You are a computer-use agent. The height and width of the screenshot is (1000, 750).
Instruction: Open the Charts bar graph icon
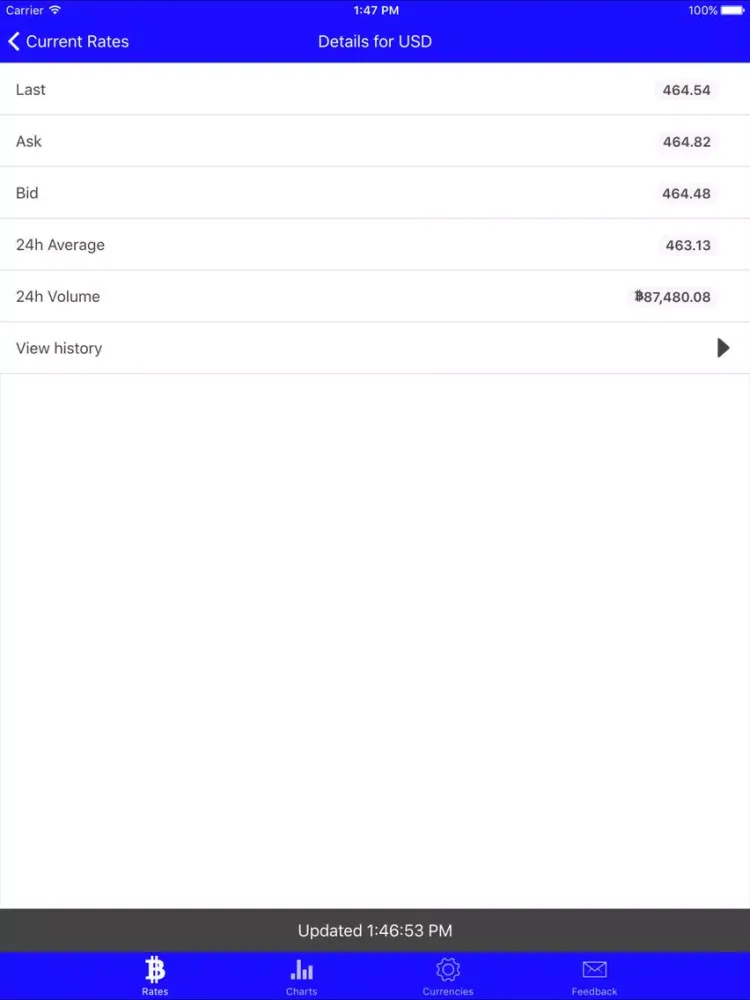(301, 969)
